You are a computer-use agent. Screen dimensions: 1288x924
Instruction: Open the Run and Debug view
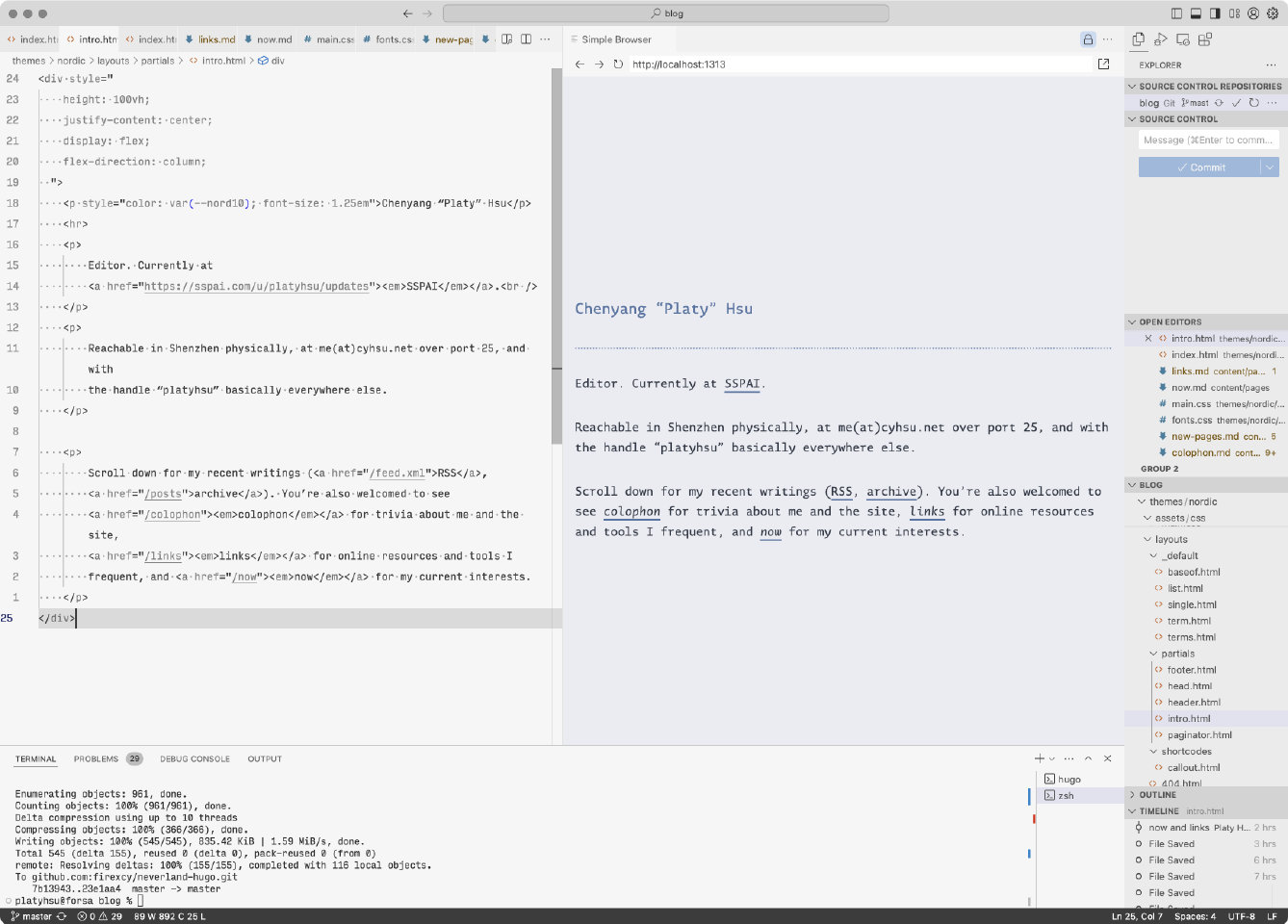pyautogui.click(x=1160, y=39)
